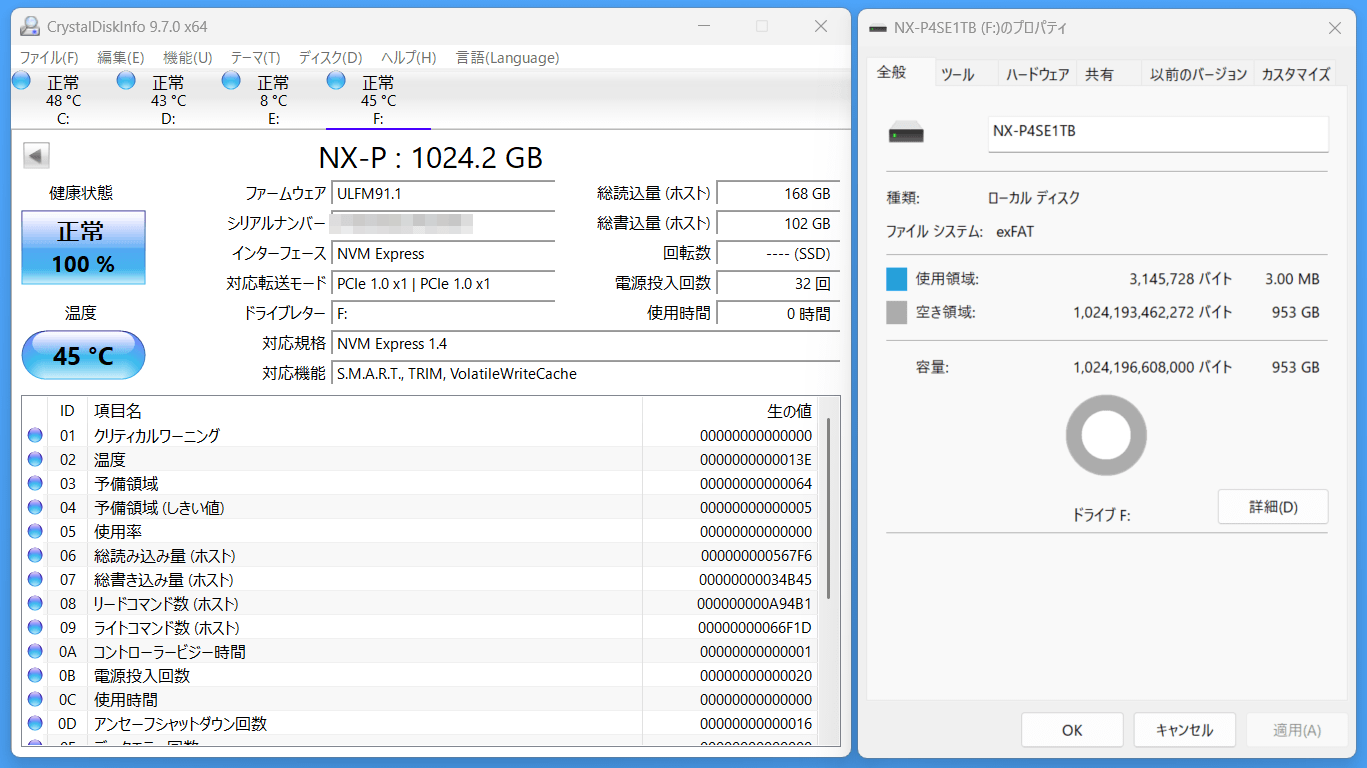
Task: Click raw value 0000000000013E
Action: click(x=756, y=460)
